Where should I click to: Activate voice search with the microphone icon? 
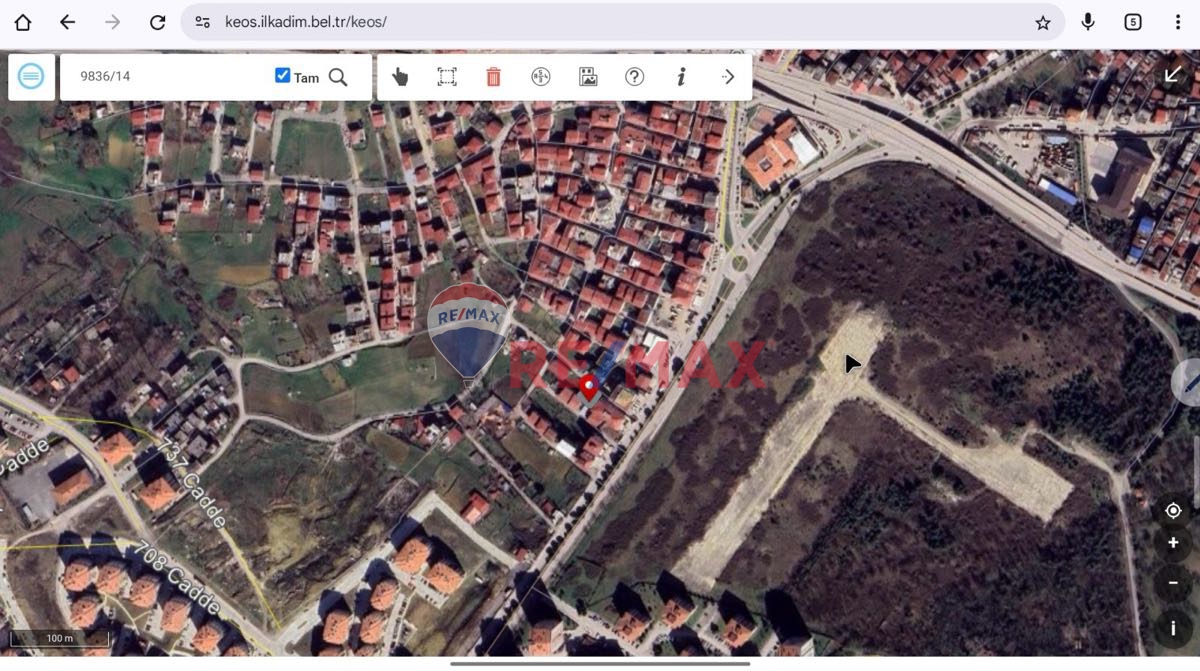pos(1087,21)
